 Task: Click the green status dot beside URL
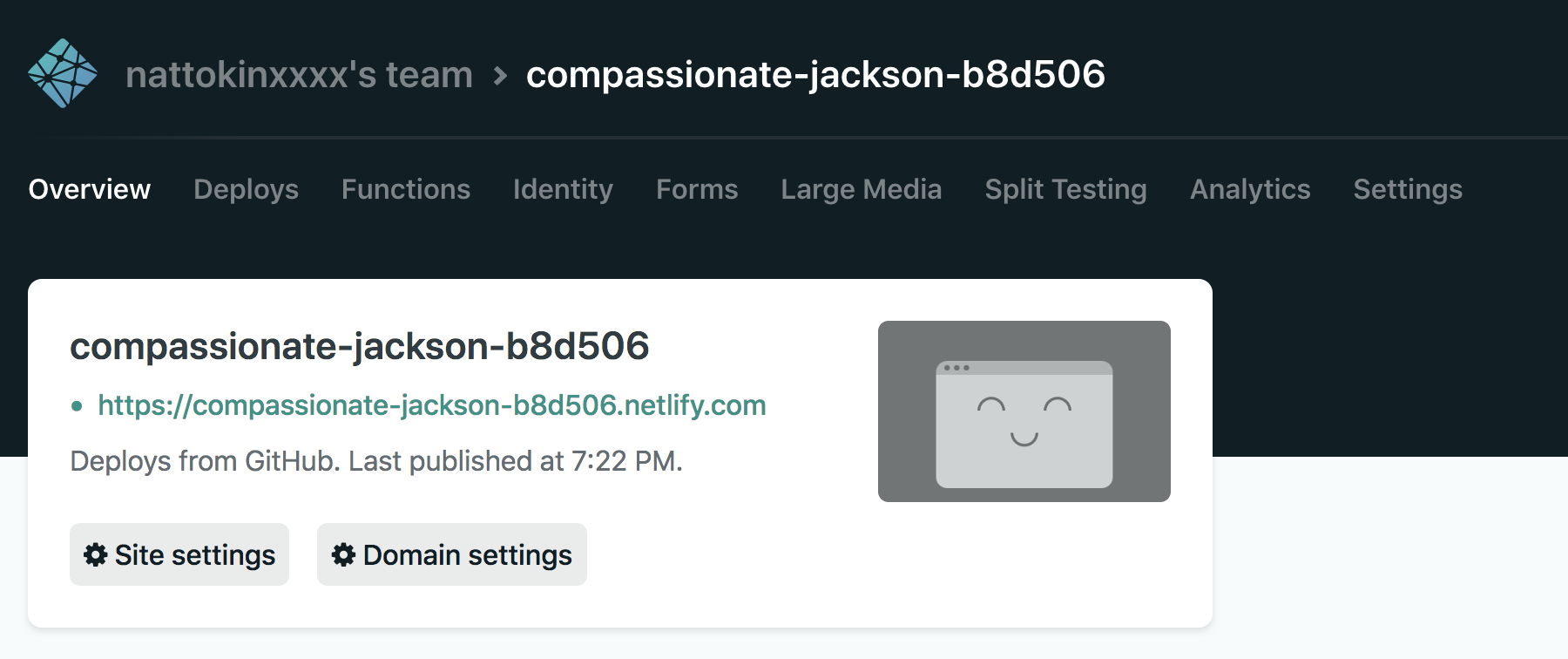click(x=78, y=405)
